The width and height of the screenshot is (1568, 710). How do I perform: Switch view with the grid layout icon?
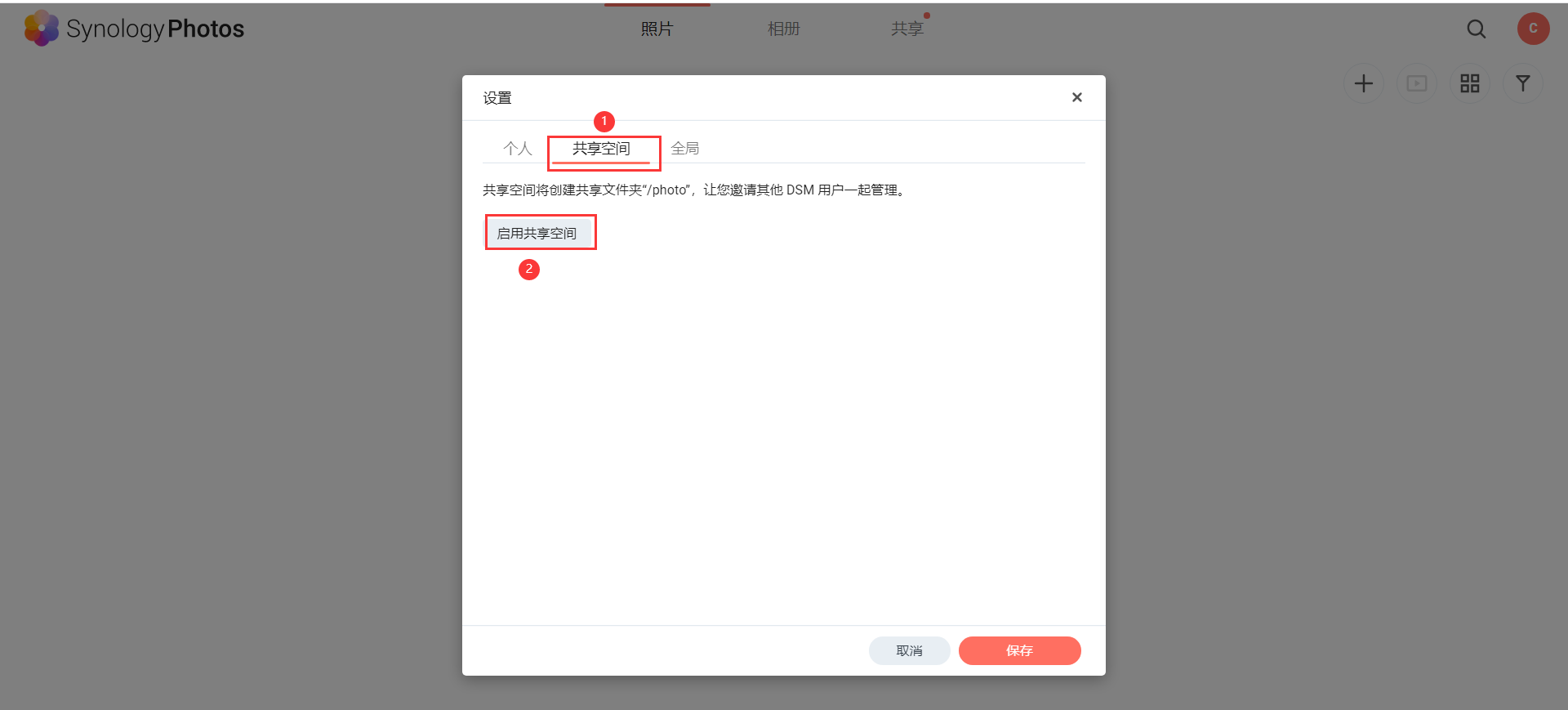pyautogui.click(x=1469, y=83)
